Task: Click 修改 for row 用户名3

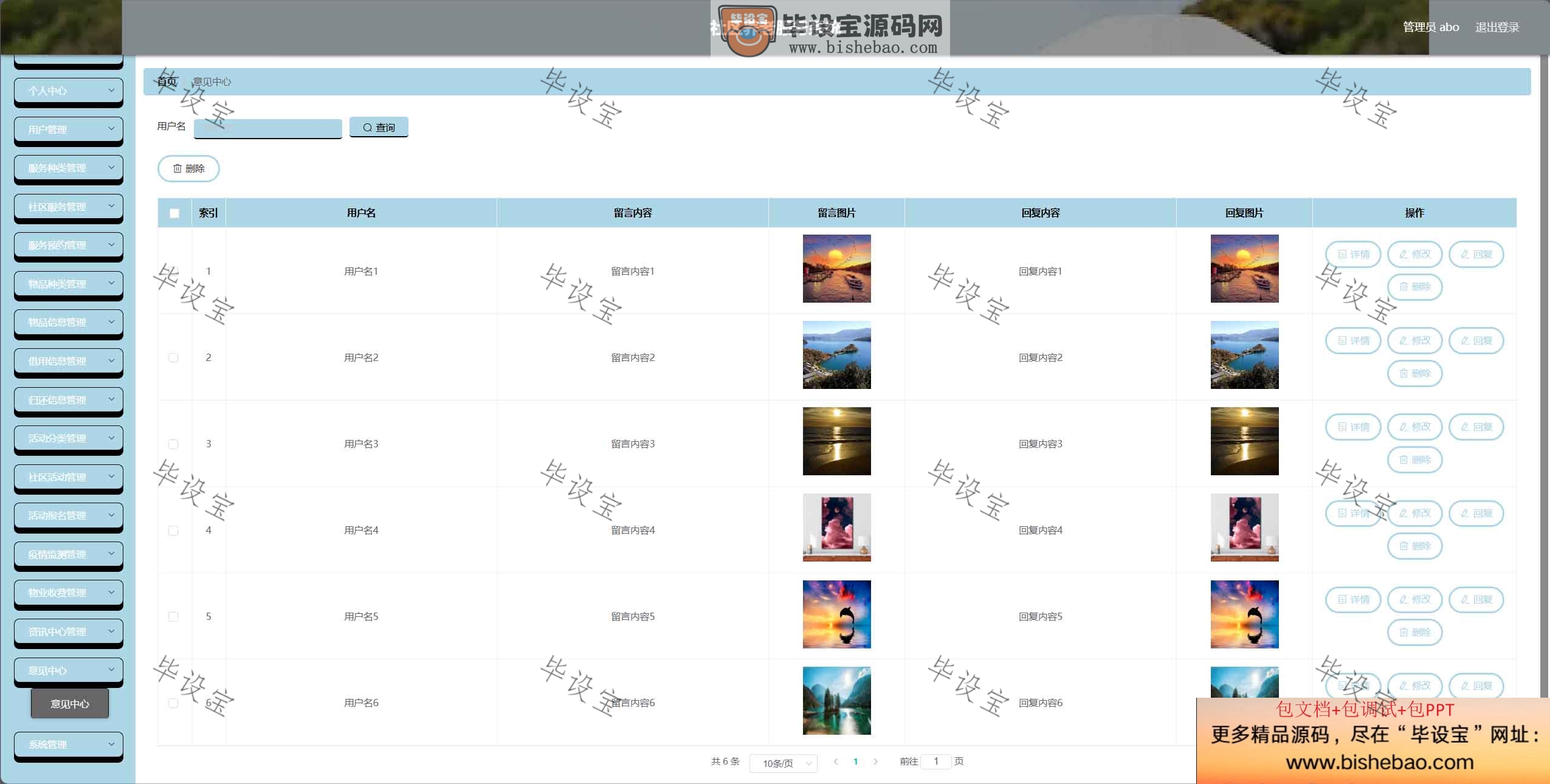Action: coord(1414,427)
